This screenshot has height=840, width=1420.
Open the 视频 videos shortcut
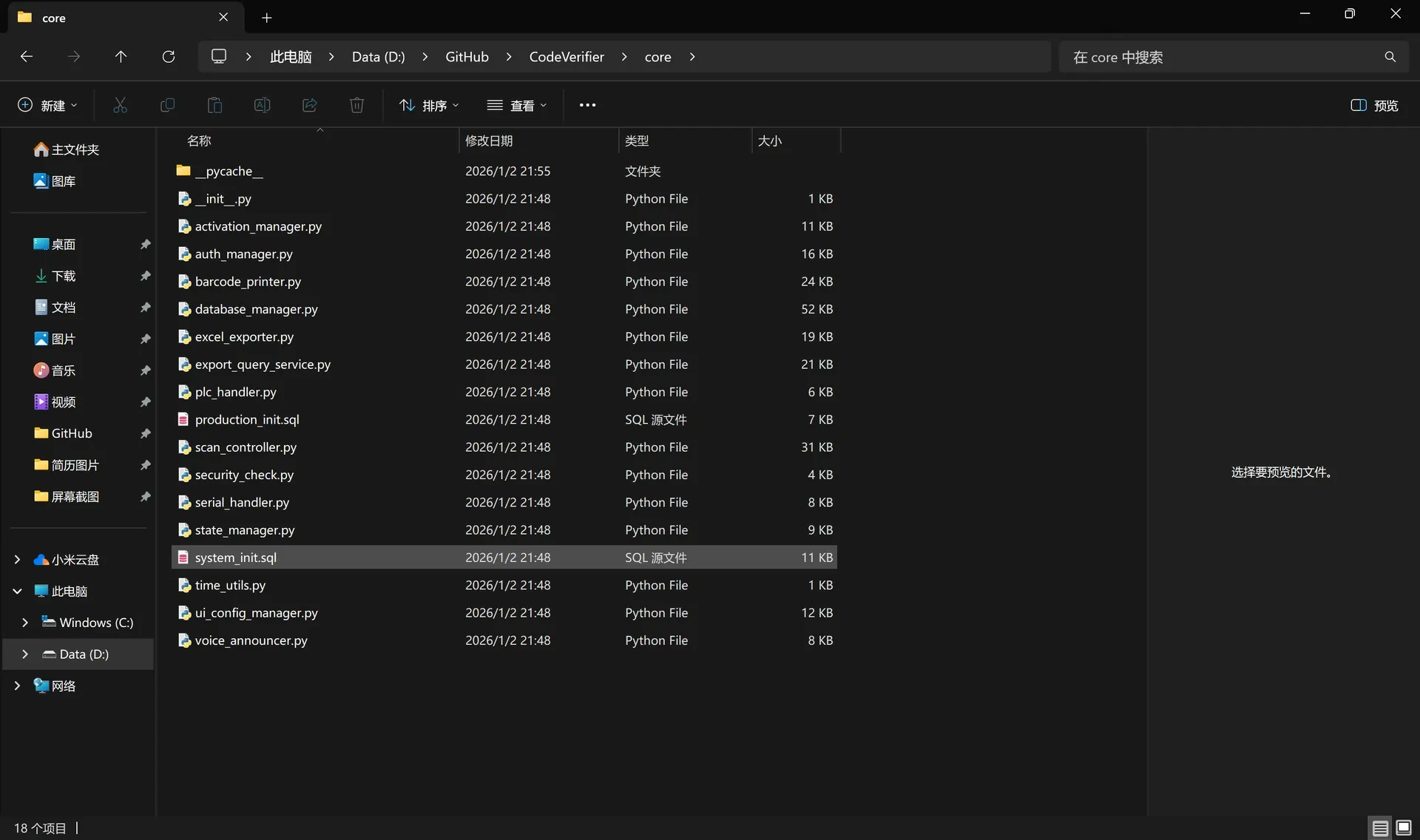(x=55, y=402)
